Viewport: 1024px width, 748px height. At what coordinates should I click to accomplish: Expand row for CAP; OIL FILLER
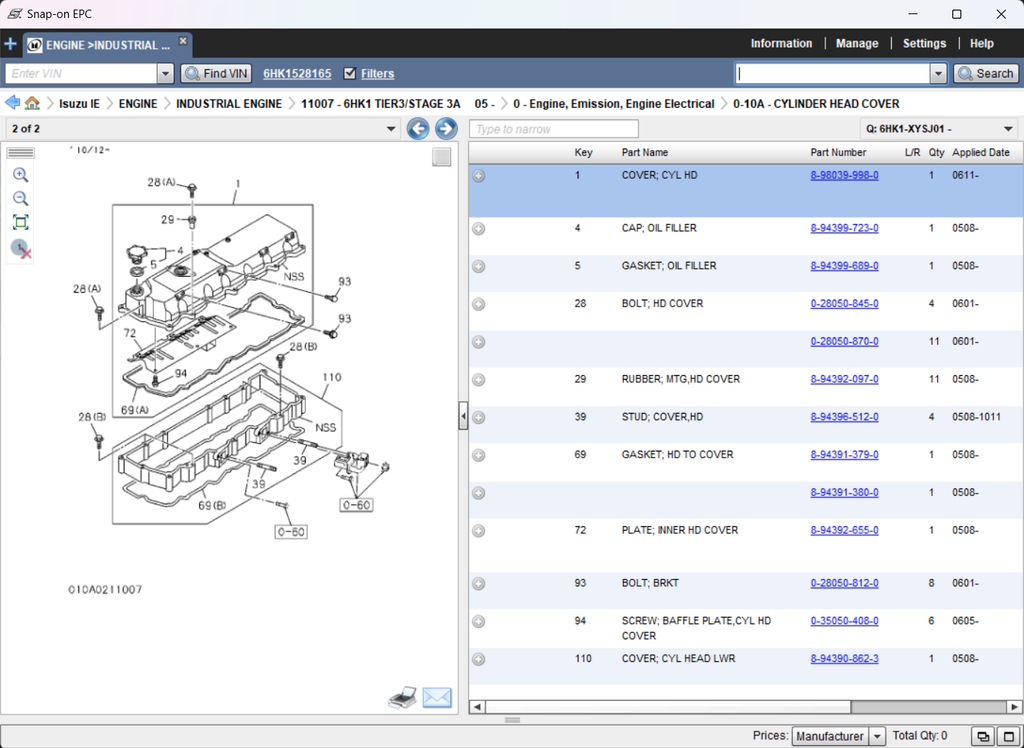479,229
